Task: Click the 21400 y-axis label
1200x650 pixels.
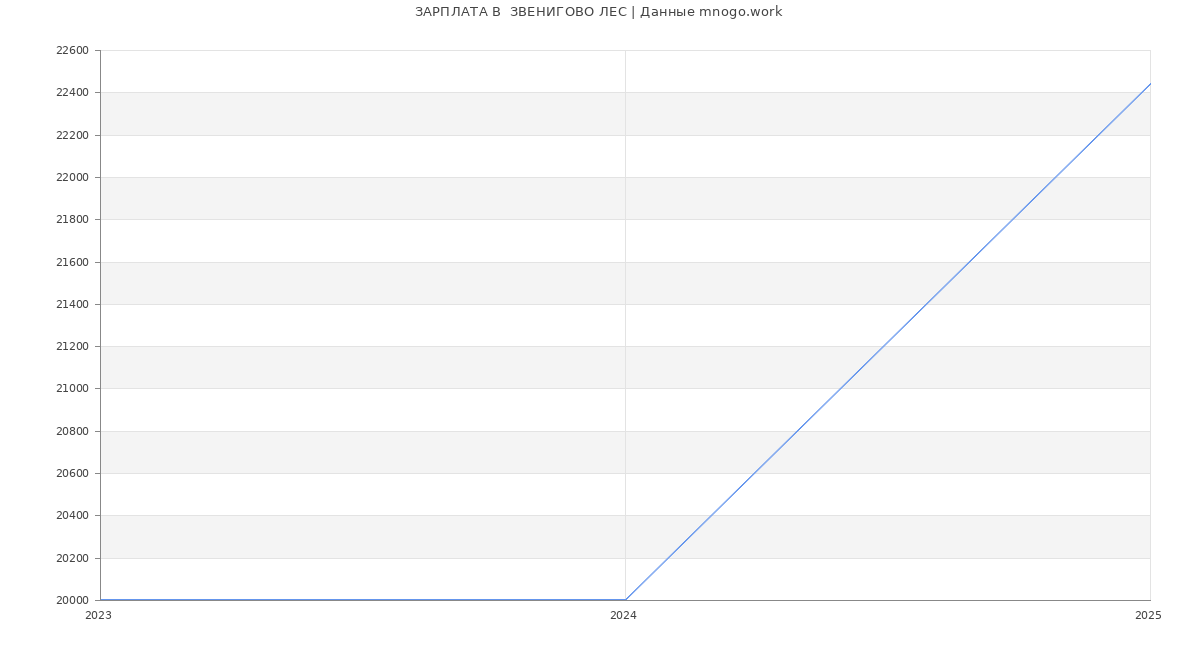Action: (72, 305)
